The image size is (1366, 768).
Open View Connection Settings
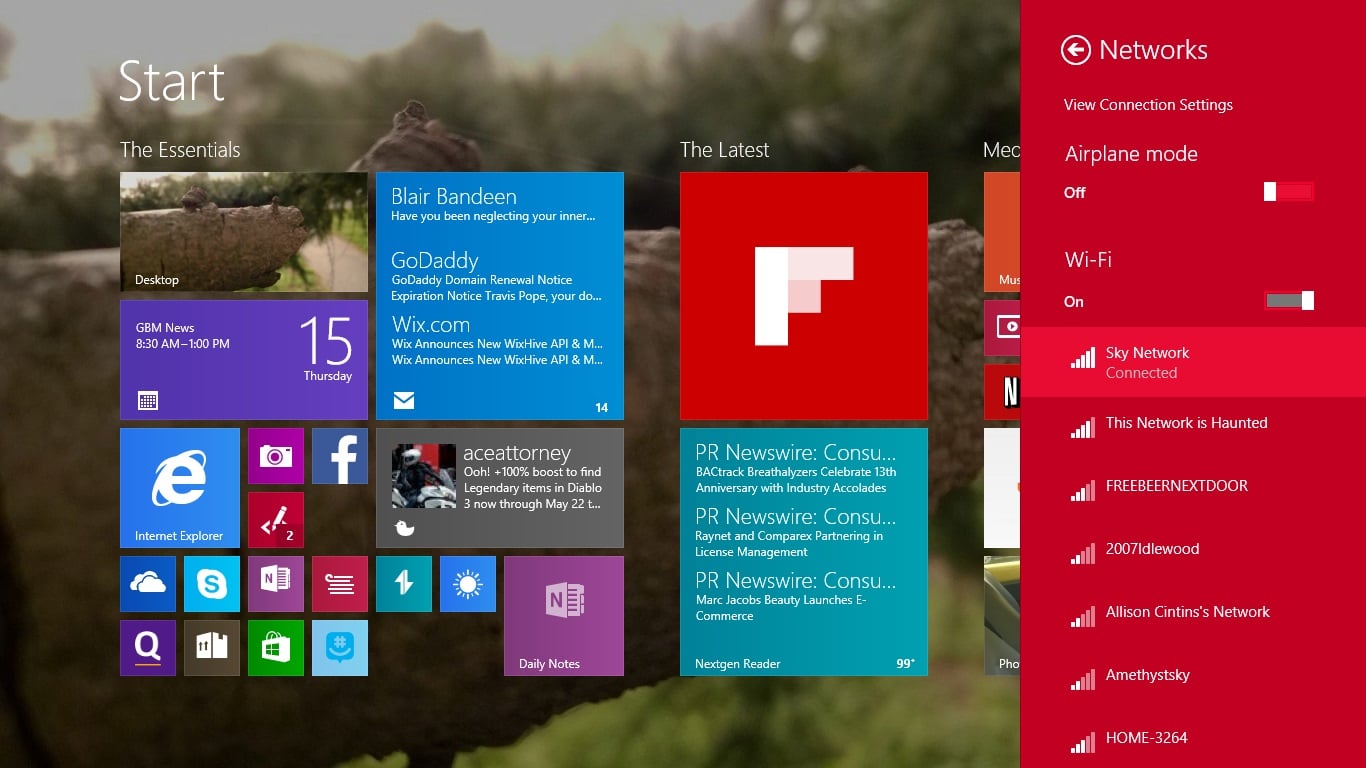pyautogui.click(x=1147, y=104)
